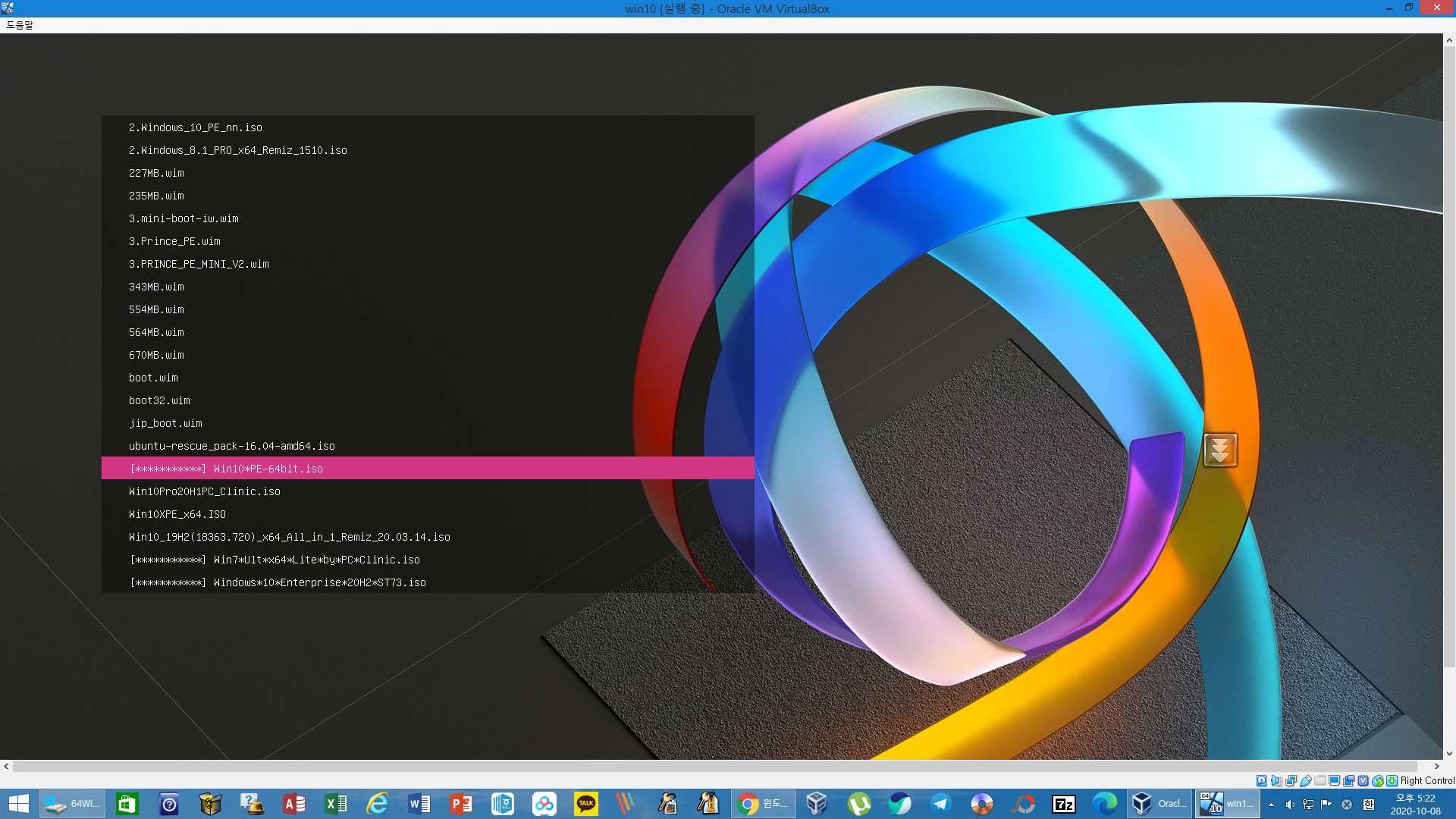Open the Baidu cloud icon in taskbar
Viewport: 1456px width, 819px height.
click(544, 804)
